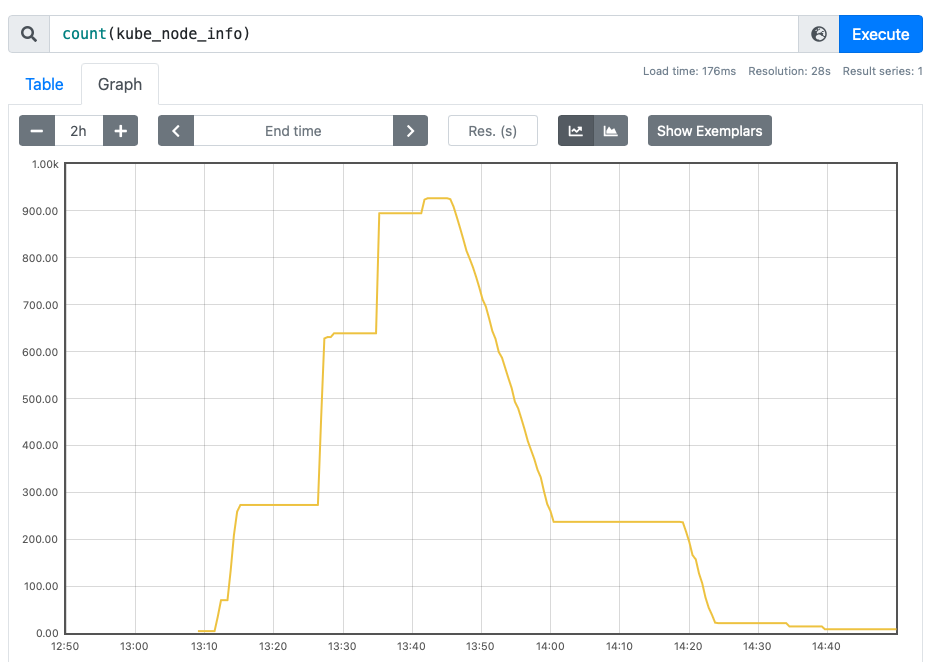The height and width of the screenshot is (662, 934).
Task: Click the 13:30 x-axis label
Action: 342,646
